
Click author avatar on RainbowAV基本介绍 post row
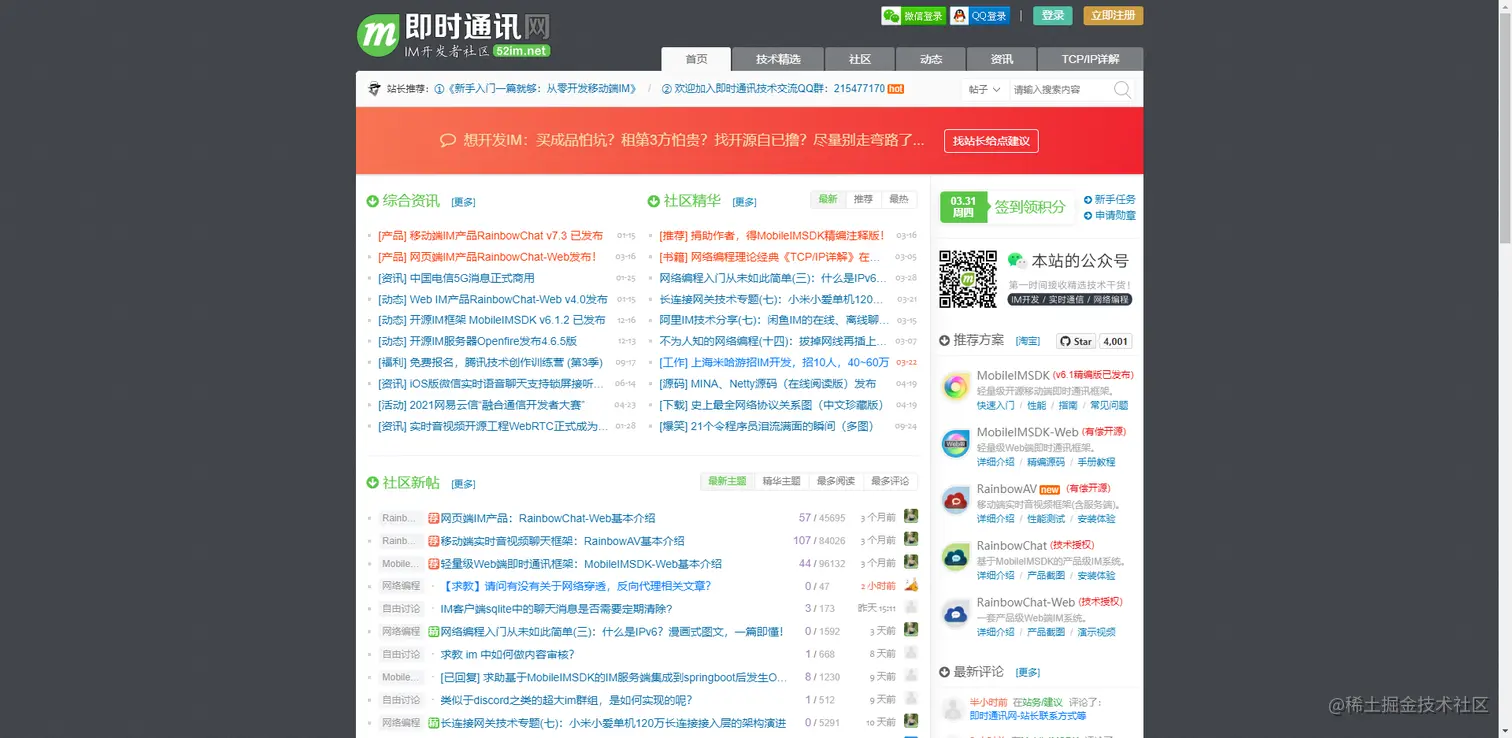(911, 539)
